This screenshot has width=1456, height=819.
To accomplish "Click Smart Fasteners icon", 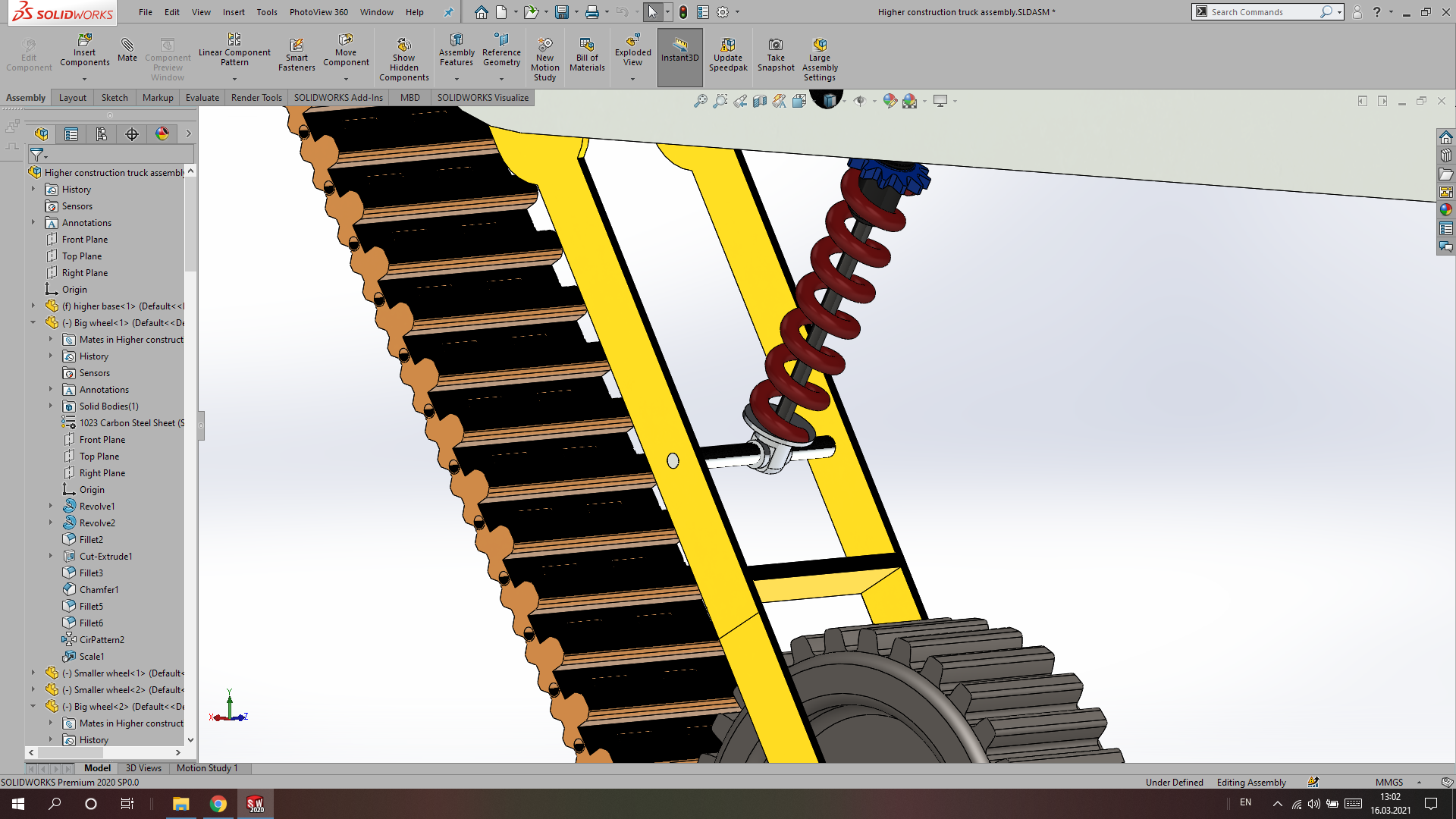I will [x=297, y=55].
